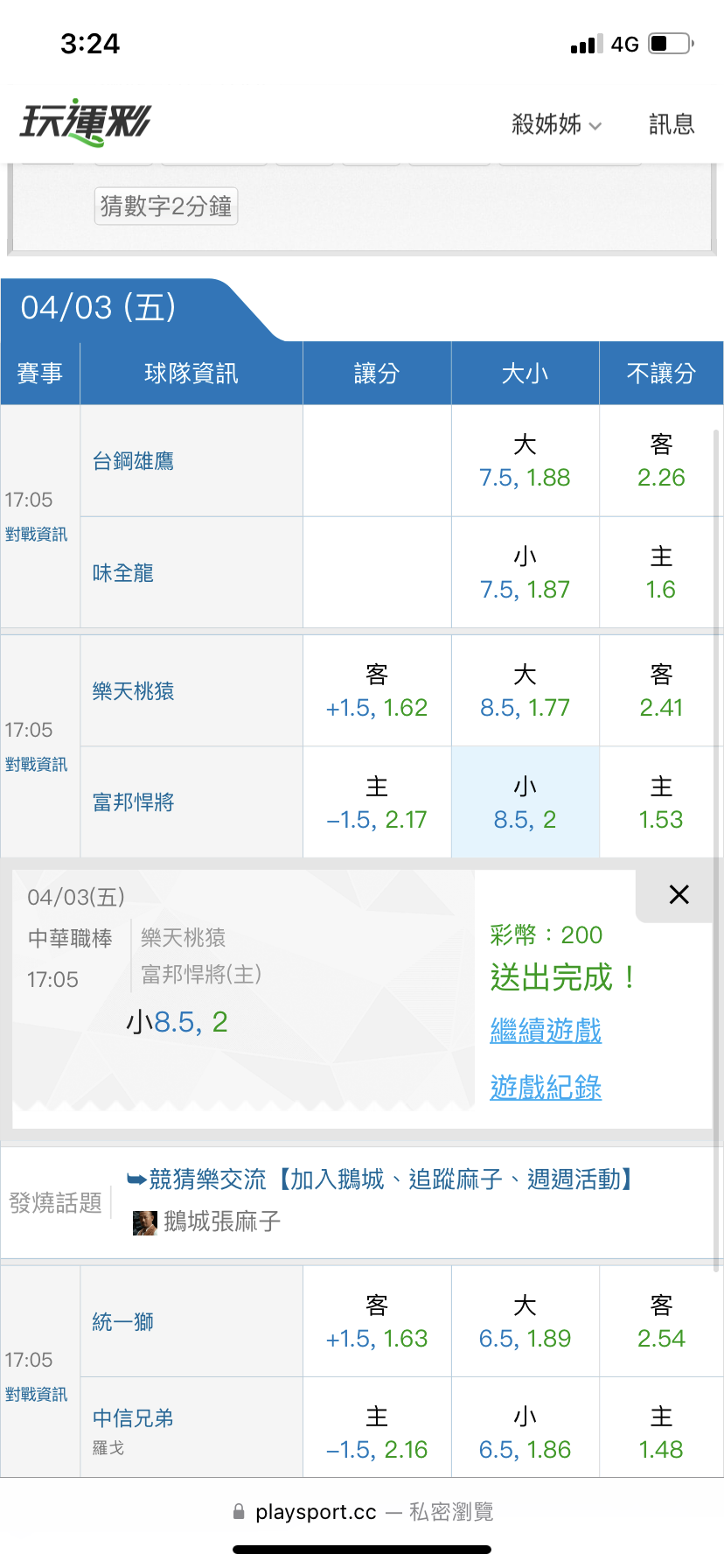View 對戰資訊 for the 統一獅 game
The height and width of the screenshot is (1568, 724).
[x=37, y=1395]
